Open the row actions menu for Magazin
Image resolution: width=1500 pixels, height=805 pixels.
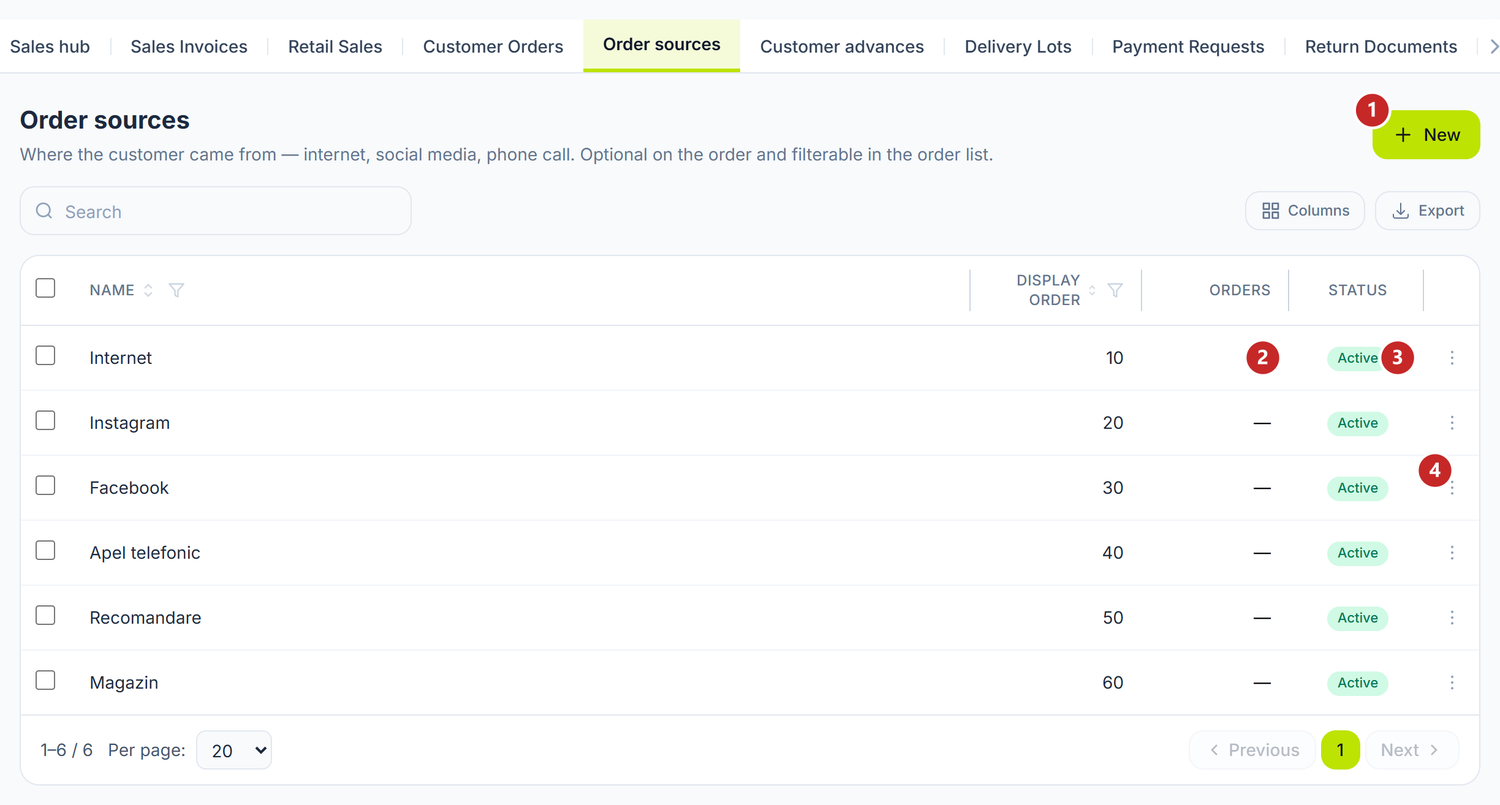point(1452,683)
